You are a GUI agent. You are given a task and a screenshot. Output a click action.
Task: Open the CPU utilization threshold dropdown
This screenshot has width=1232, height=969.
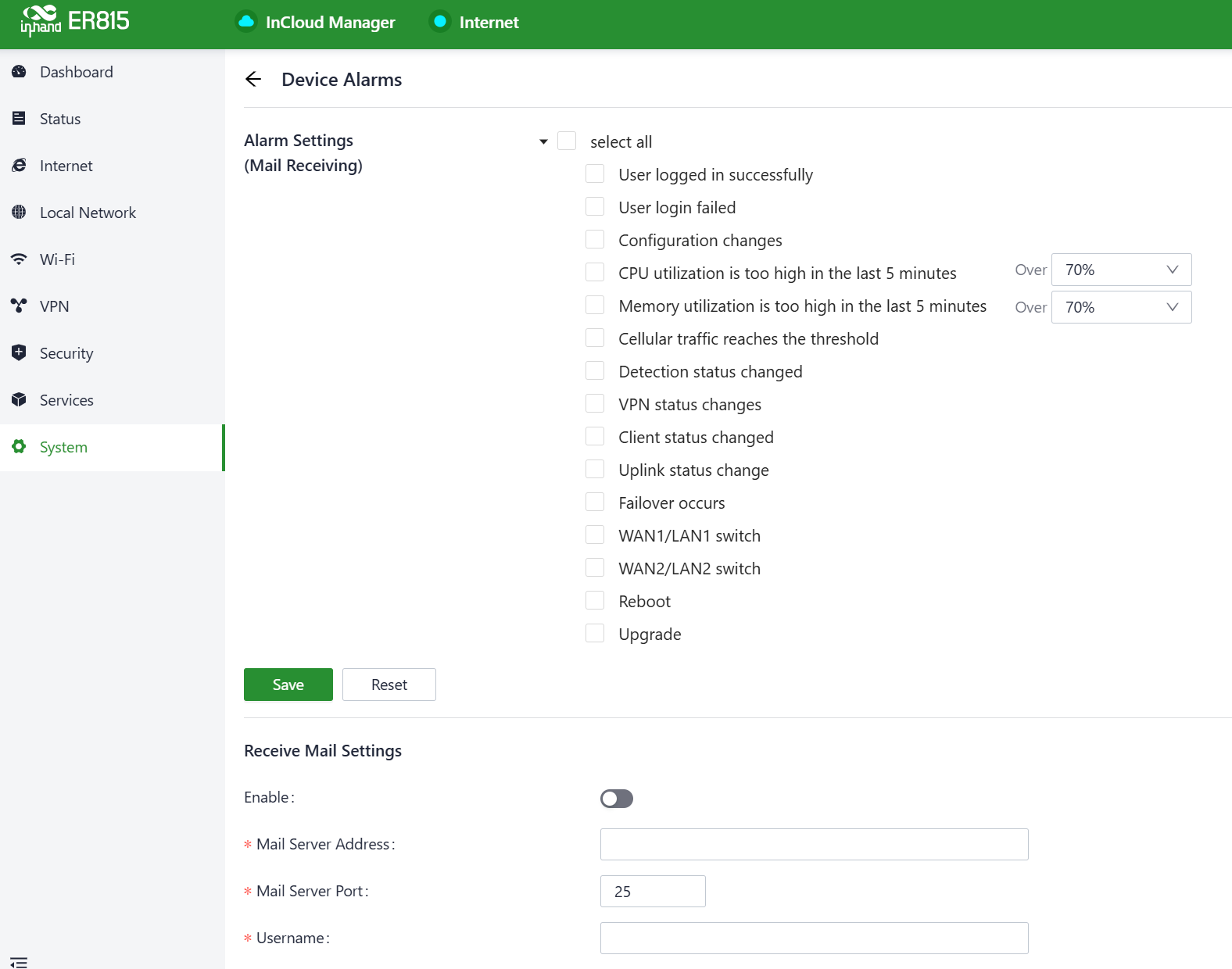click(1121, 270)
